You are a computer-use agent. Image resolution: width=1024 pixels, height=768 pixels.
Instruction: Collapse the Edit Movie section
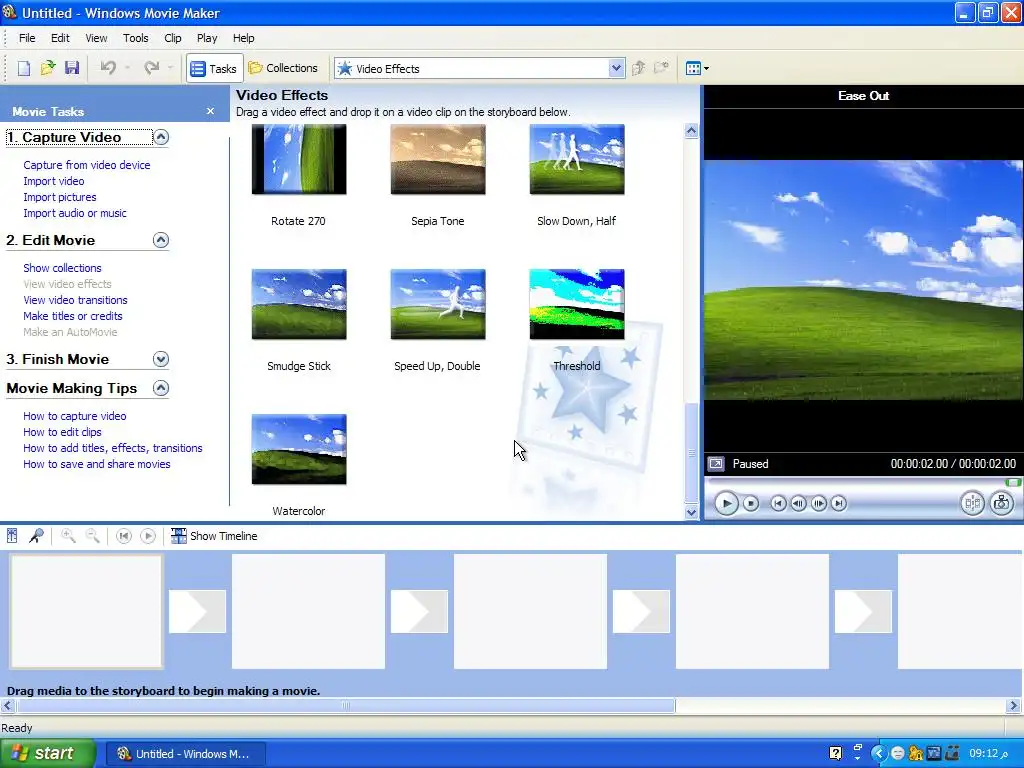tap(161, 240)
